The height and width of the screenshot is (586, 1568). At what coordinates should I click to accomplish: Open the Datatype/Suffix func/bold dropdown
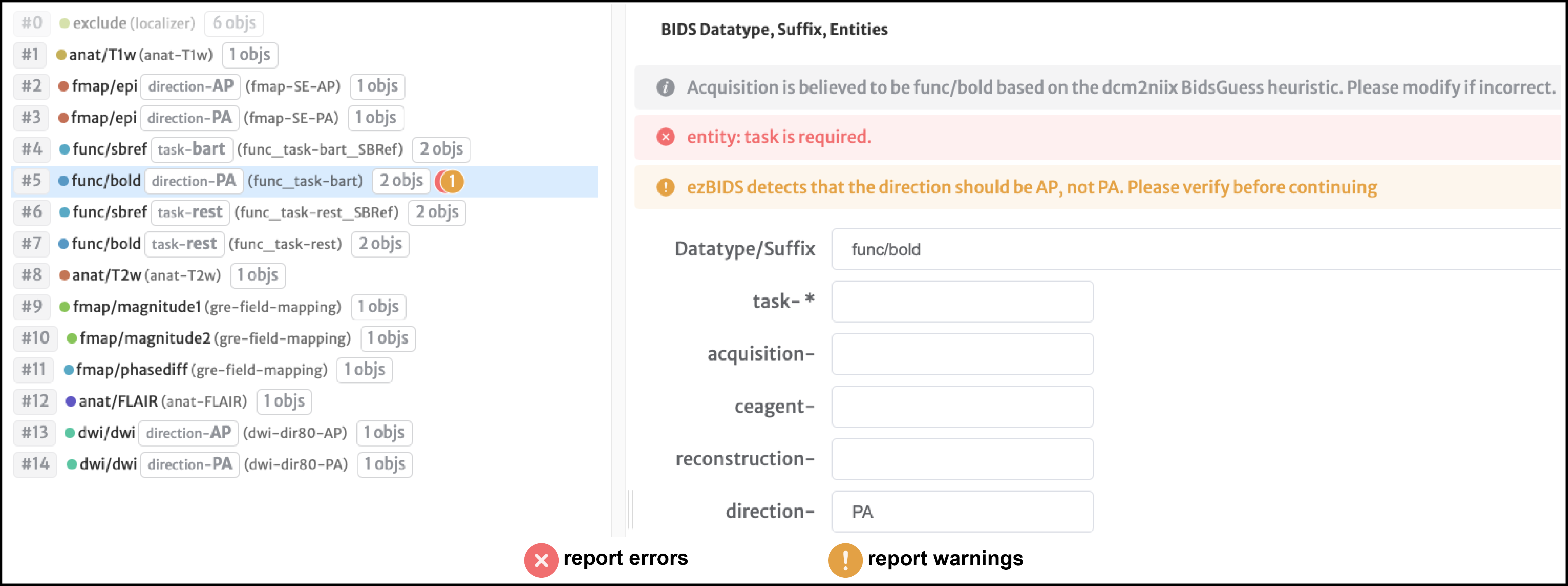coord(1196,249)
